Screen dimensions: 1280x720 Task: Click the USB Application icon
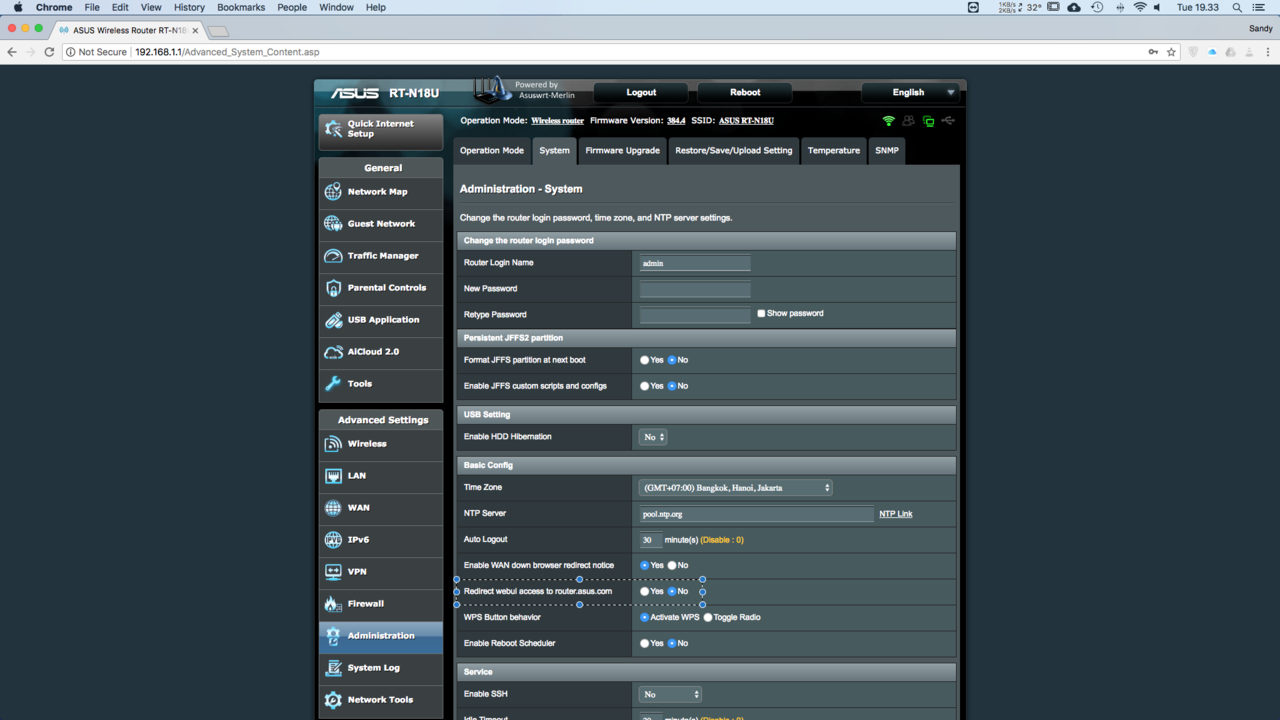333,320
